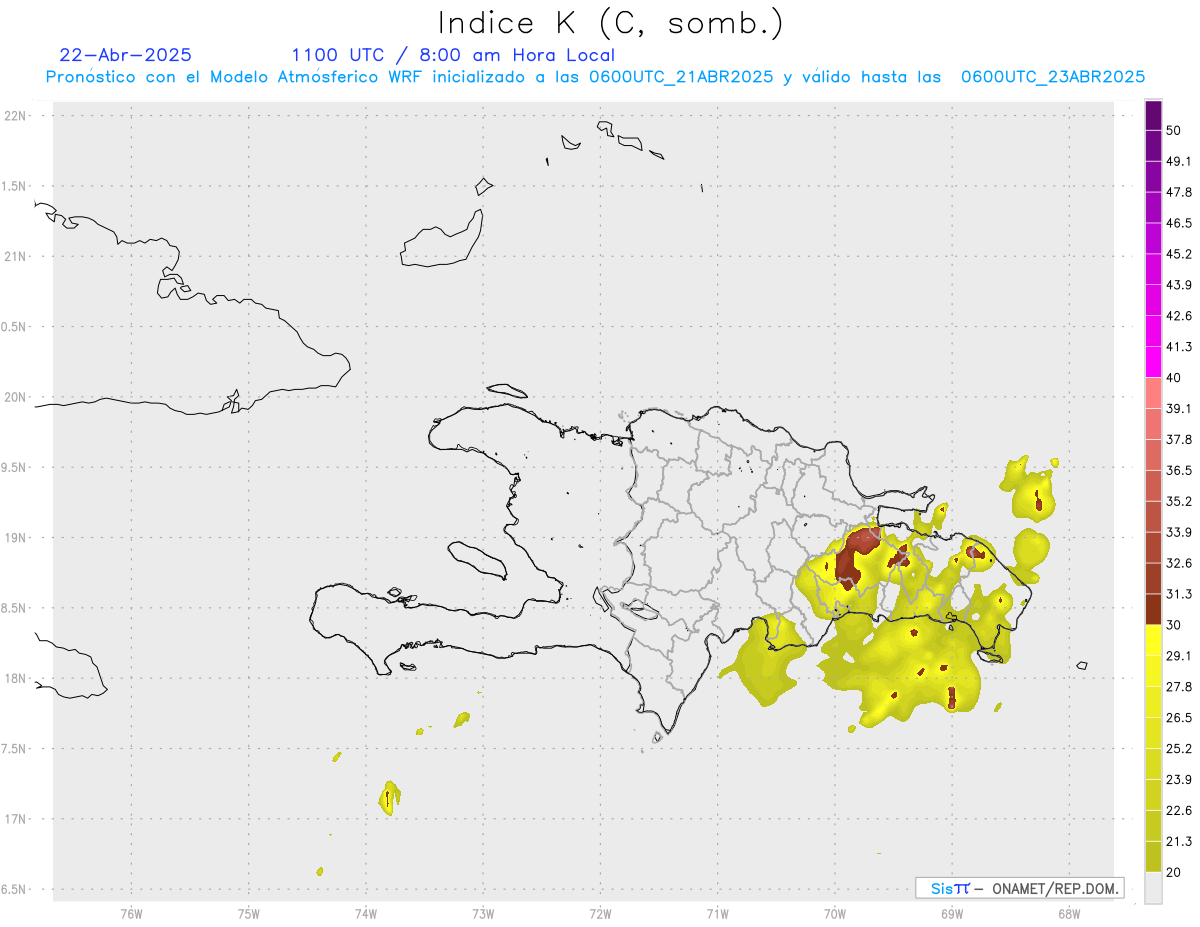The width and height of the screenshot is (1200, 927).
Task: Click the "20N" latitude label
Action: coord(15,397)
